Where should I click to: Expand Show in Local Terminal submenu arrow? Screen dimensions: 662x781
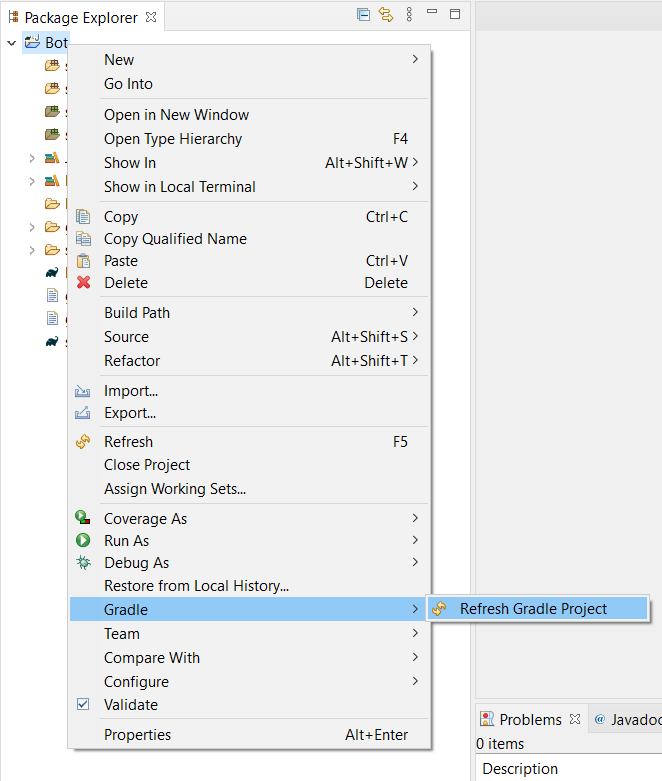coord(415,186)
